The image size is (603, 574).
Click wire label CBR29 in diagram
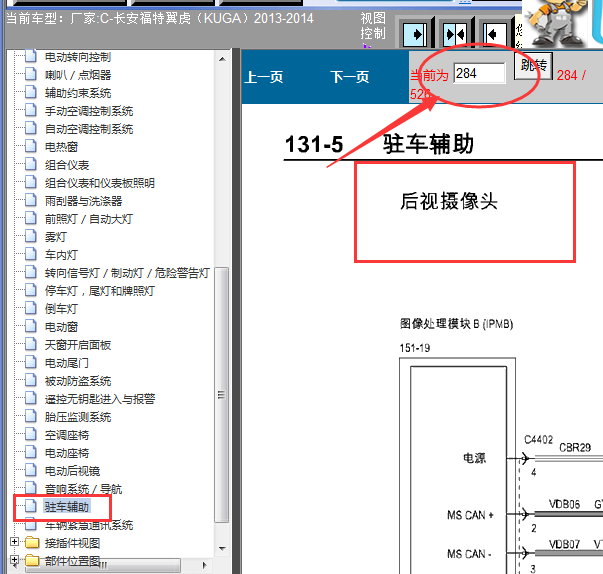pyautogui.click(x=575, y=448)
